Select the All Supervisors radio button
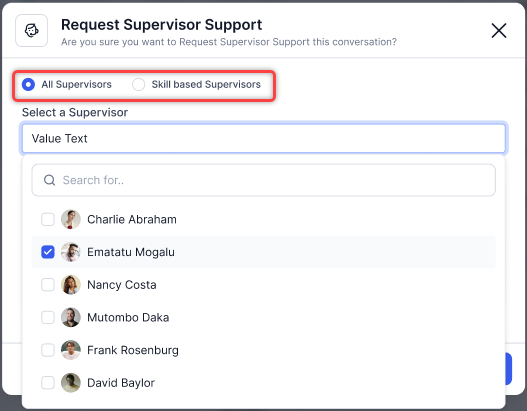 (28, 84)
